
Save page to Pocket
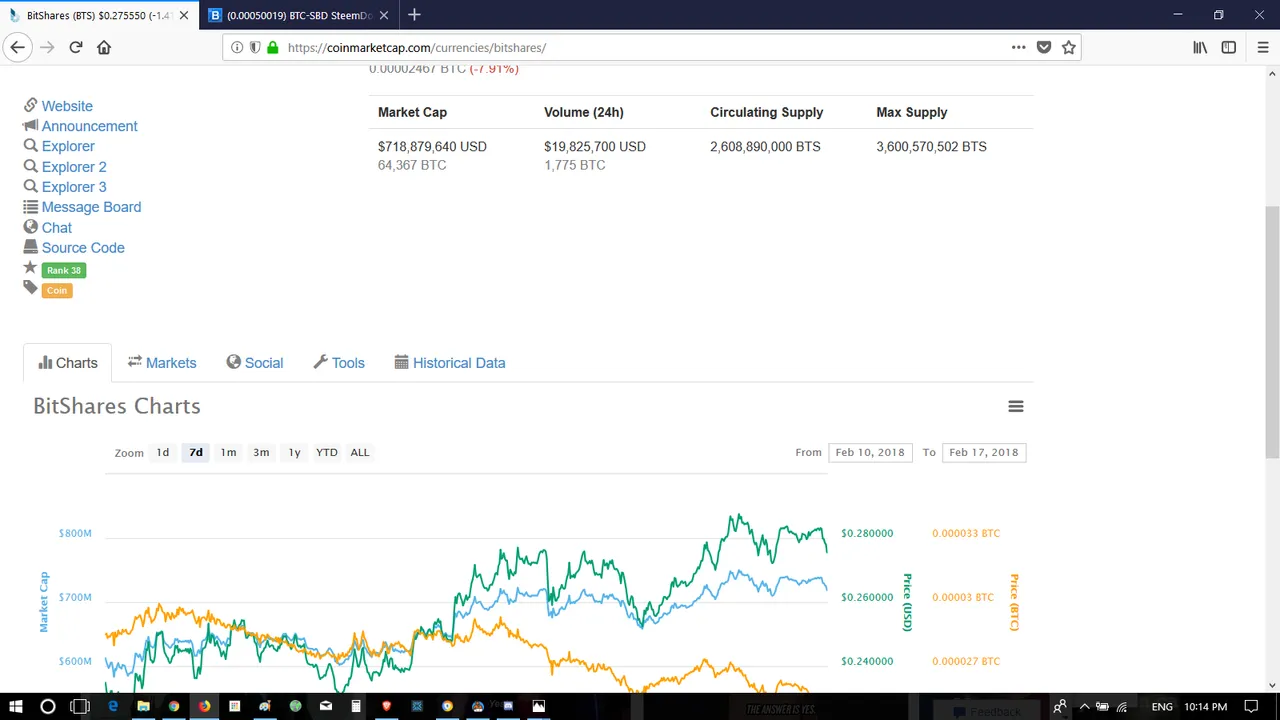coord(1044,47)
